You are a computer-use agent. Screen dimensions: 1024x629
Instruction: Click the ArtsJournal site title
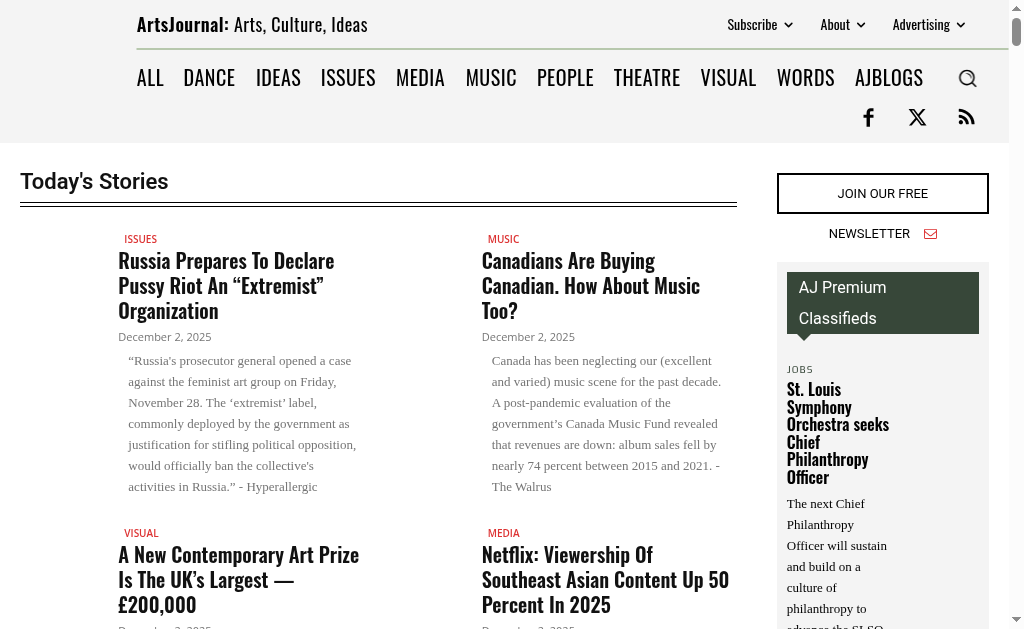252,25
